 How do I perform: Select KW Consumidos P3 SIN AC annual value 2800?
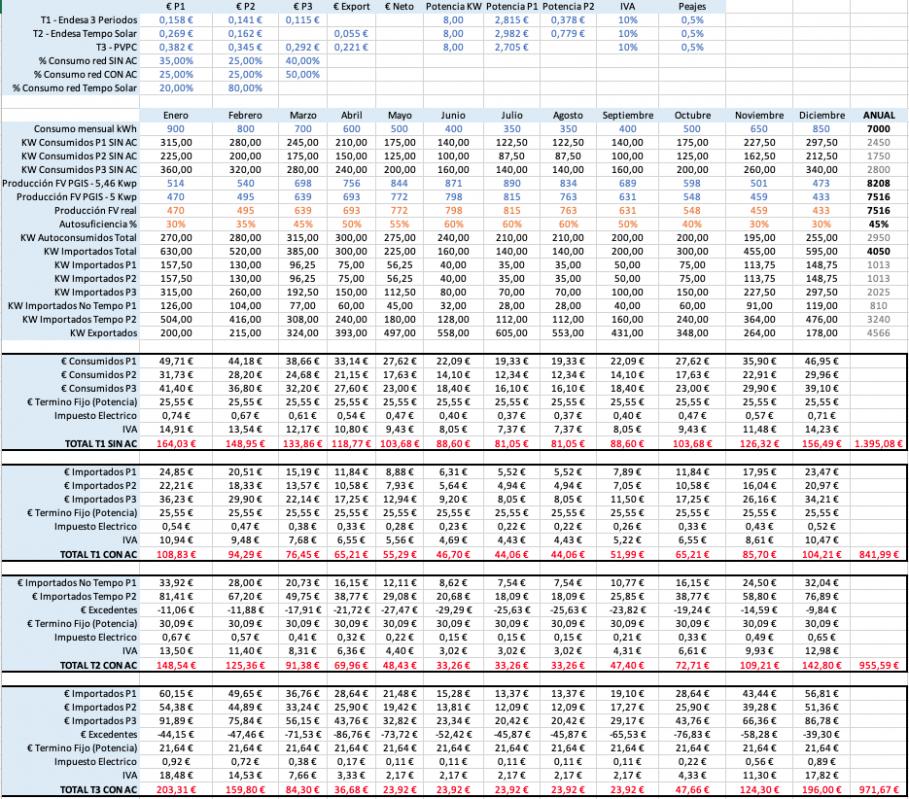[879, 170]
